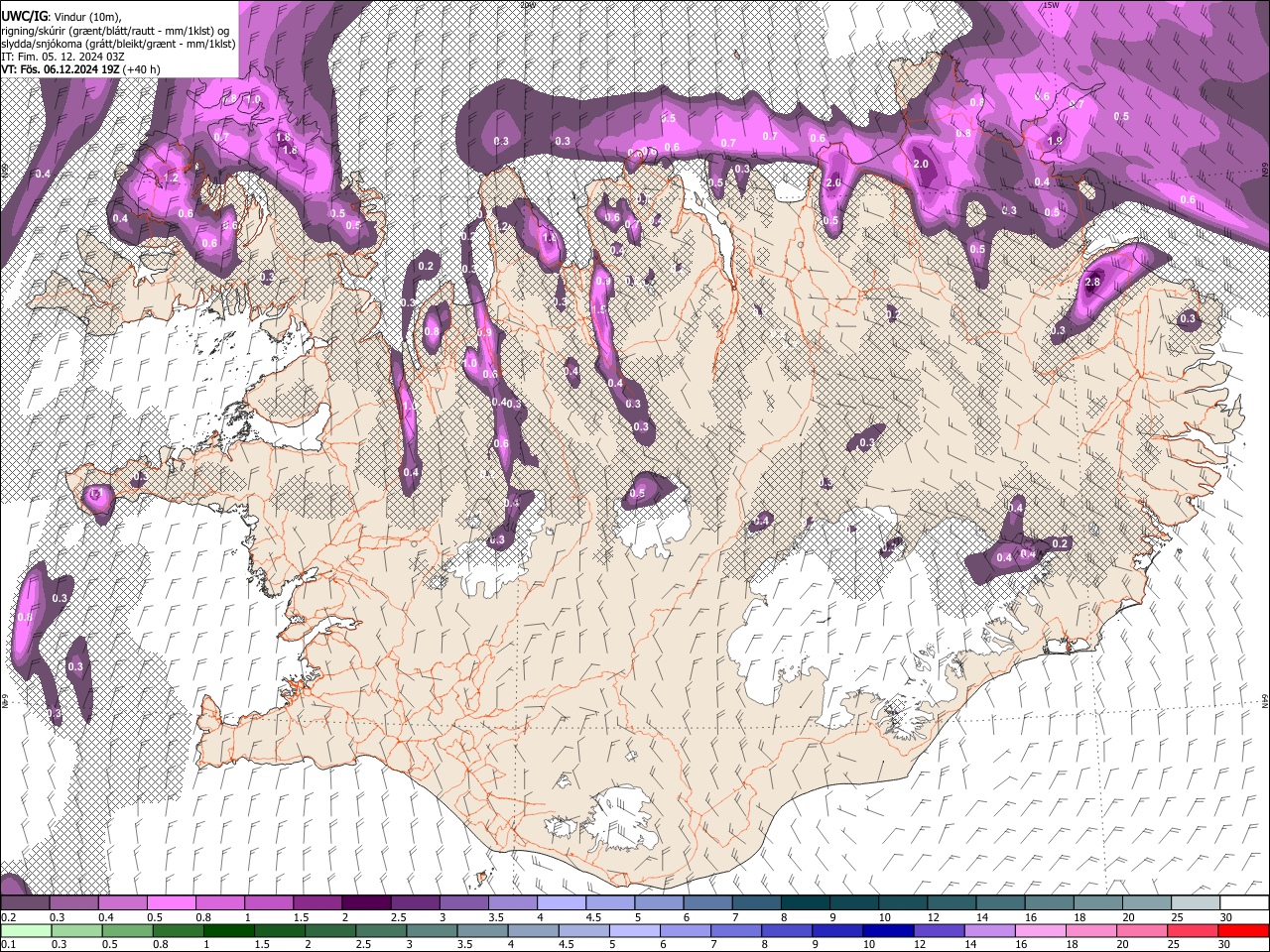
Task: Click the 'UWC/IG: Vindur (10m)' title text
Action: 62,17
